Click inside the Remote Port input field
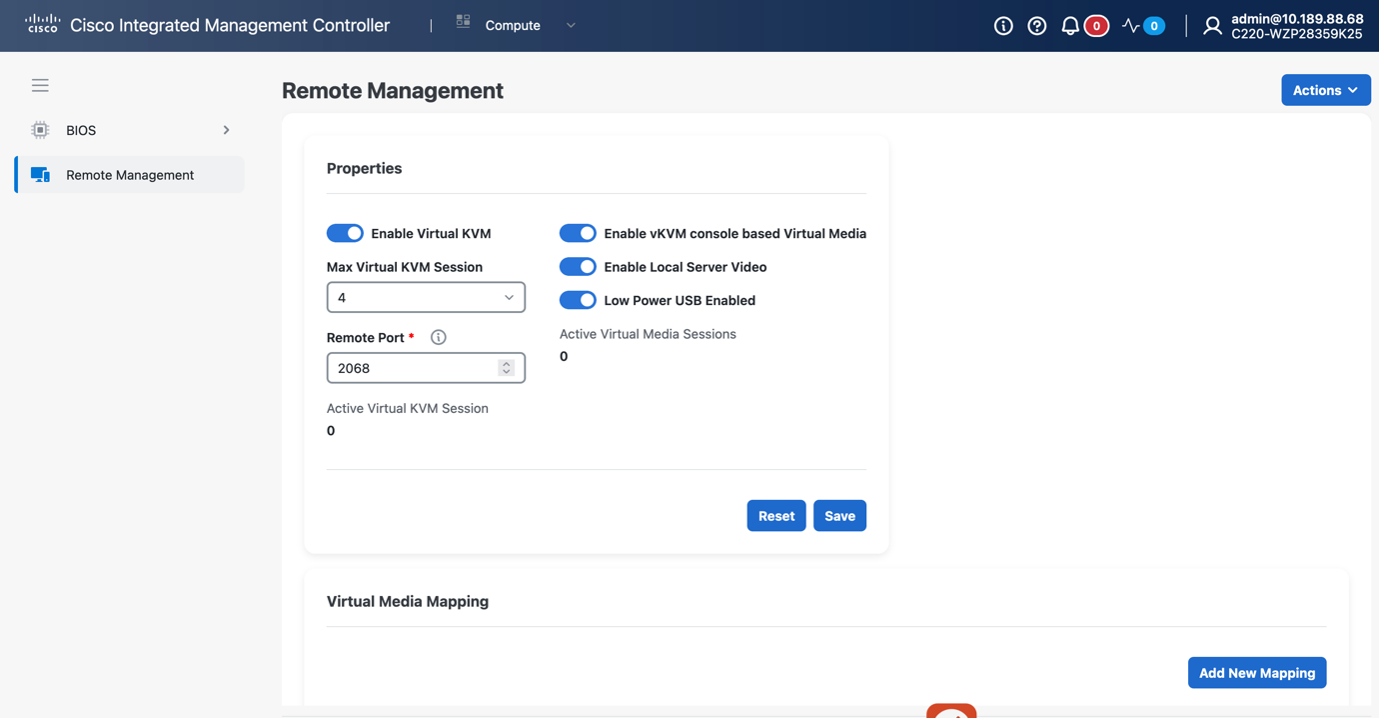 (x=410, y=368)
